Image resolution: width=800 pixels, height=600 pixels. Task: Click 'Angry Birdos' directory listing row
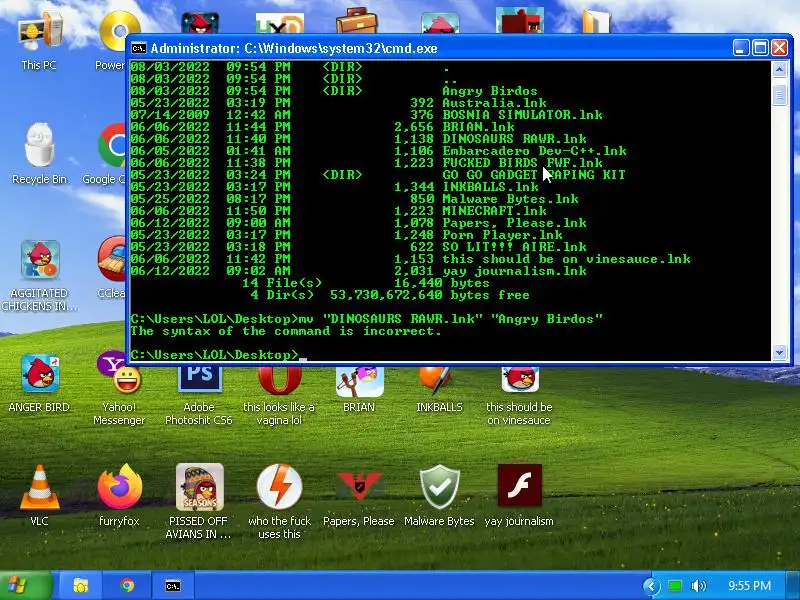click(334, 91)
